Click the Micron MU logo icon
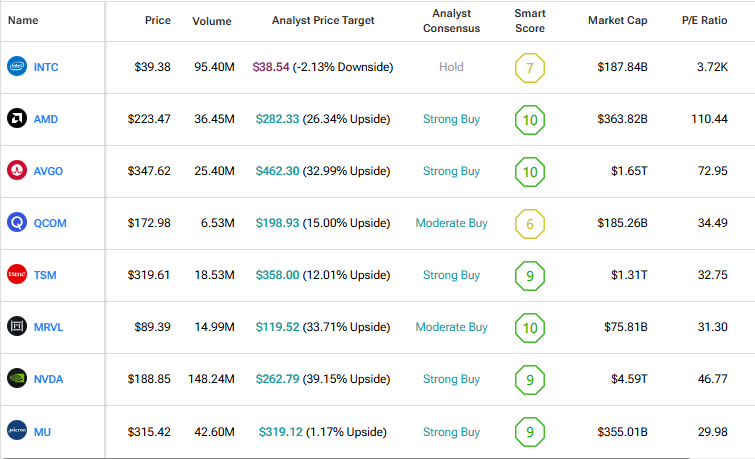755x459 pixels. click(17, 431)
